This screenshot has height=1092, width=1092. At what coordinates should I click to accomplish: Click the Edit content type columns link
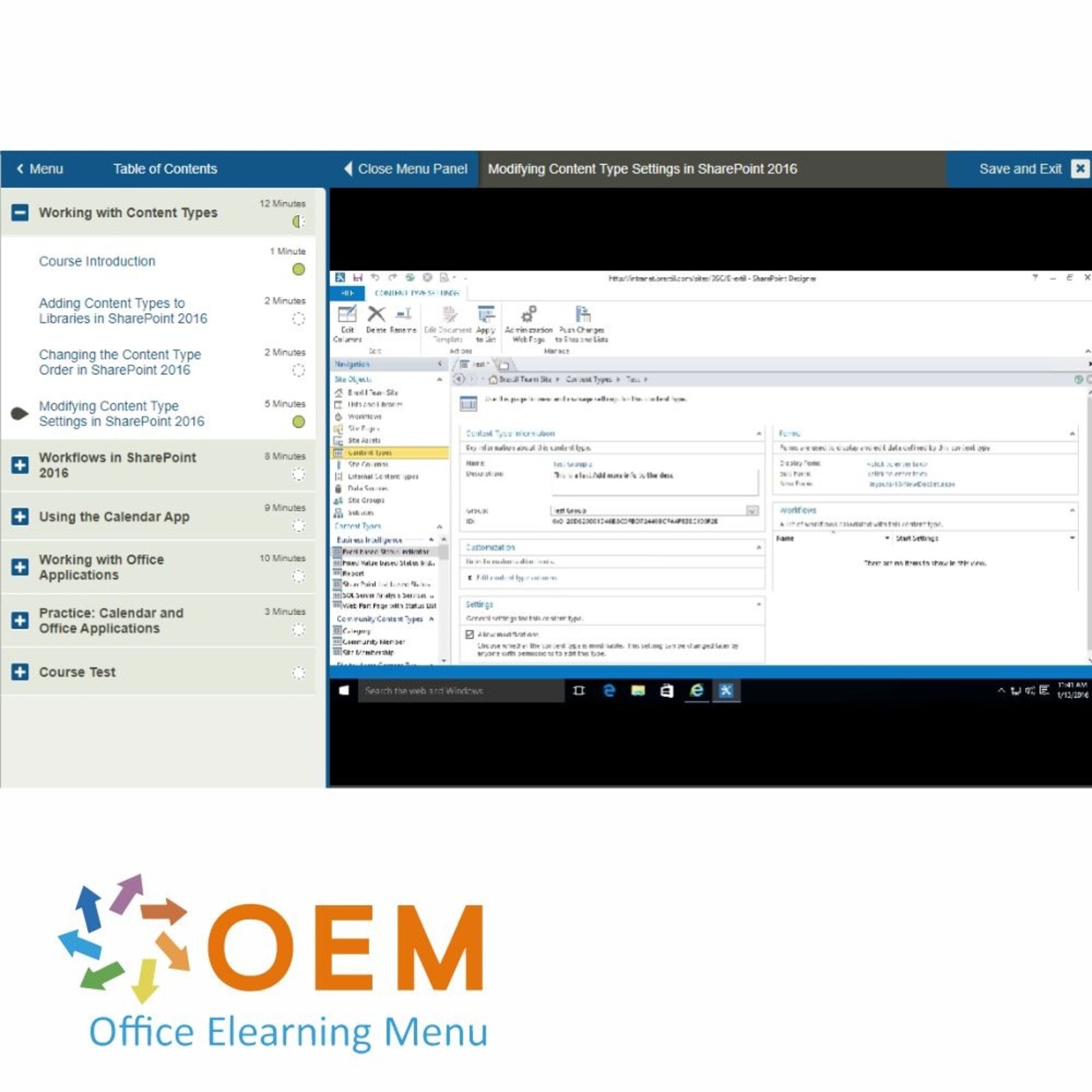516,577
